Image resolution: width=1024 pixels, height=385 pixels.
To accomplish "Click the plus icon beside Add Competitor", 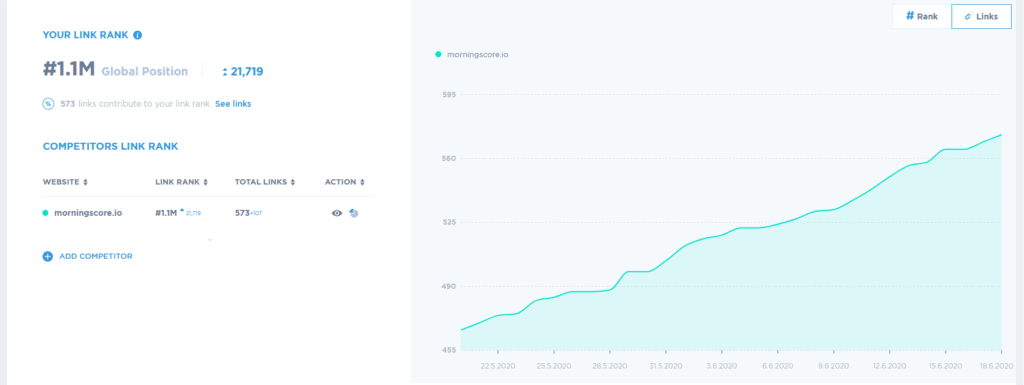I will point(48,256).
